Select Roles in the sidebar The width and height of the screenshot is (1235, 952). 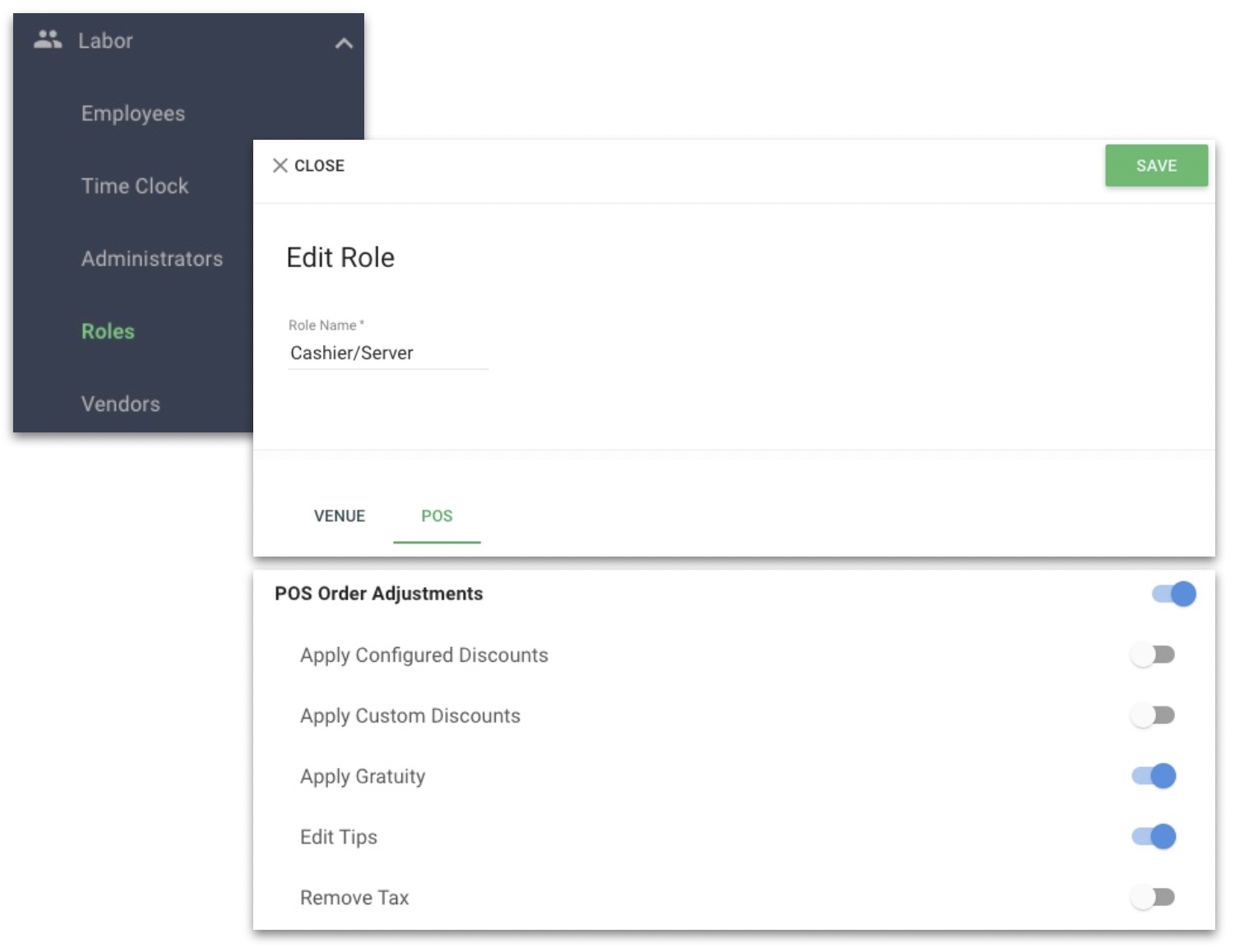pos(108,331)
